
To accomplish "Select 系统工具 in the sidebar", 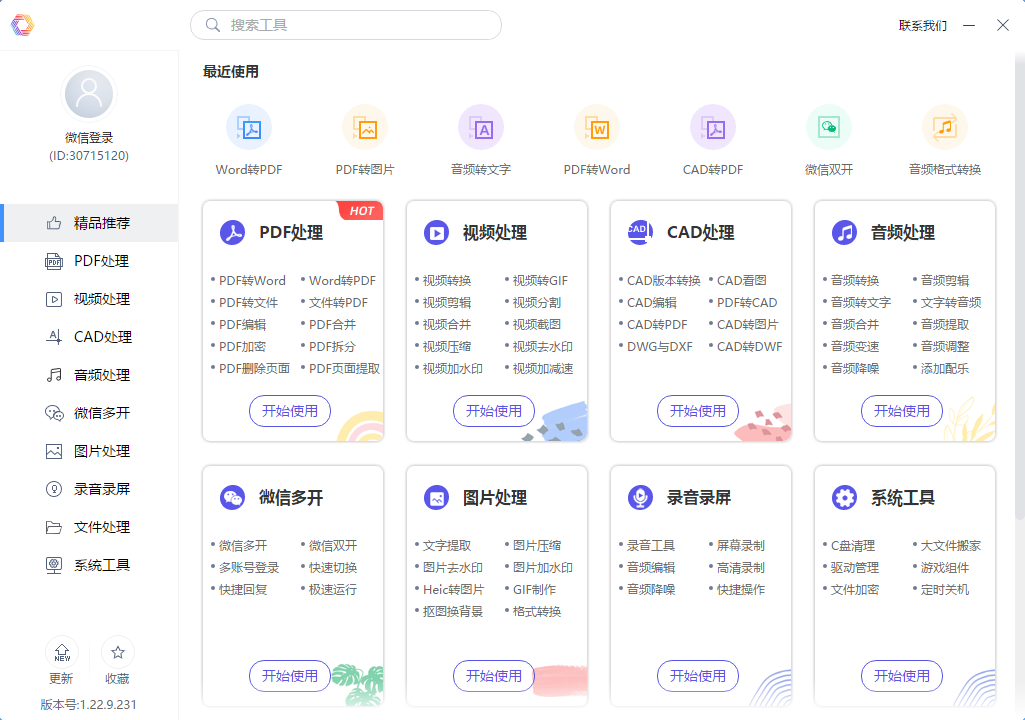I will coord(89,565).
